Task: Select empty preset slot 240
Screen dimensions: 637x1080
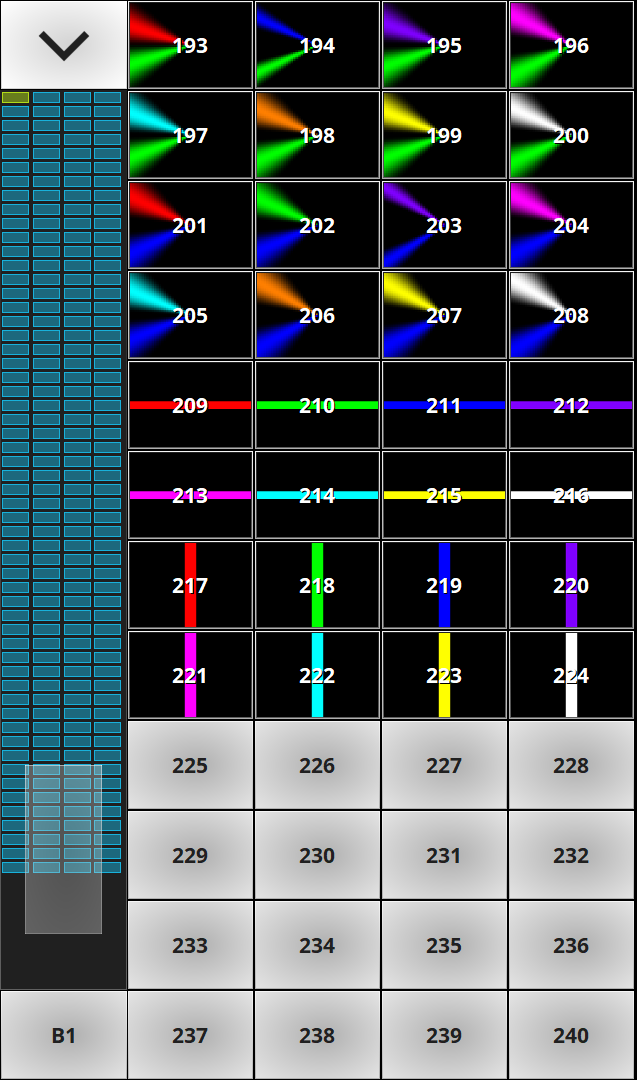Action: (571, 1035)
